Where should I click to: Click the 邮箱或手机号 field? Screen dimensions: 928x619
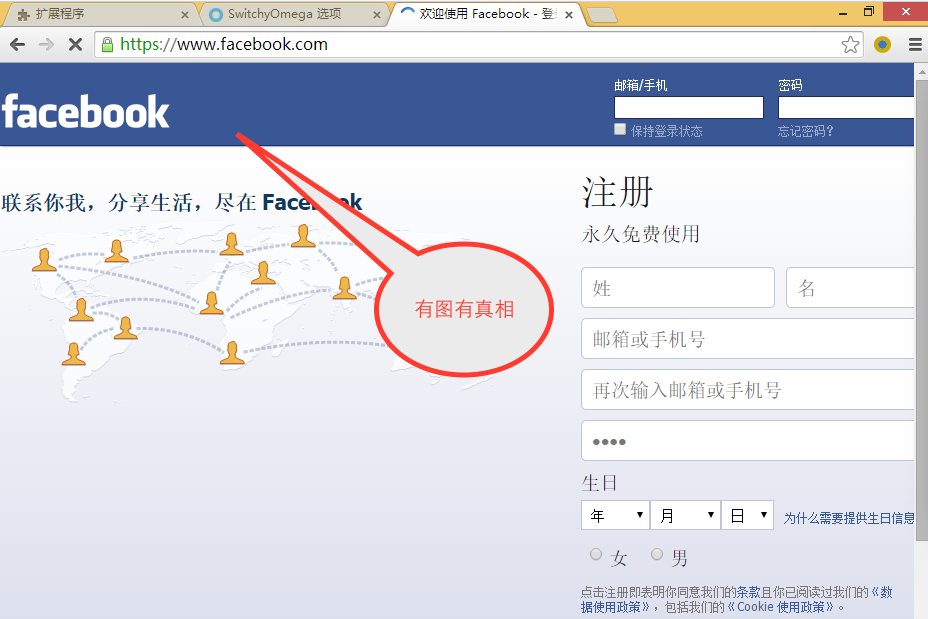pos(748,338)
